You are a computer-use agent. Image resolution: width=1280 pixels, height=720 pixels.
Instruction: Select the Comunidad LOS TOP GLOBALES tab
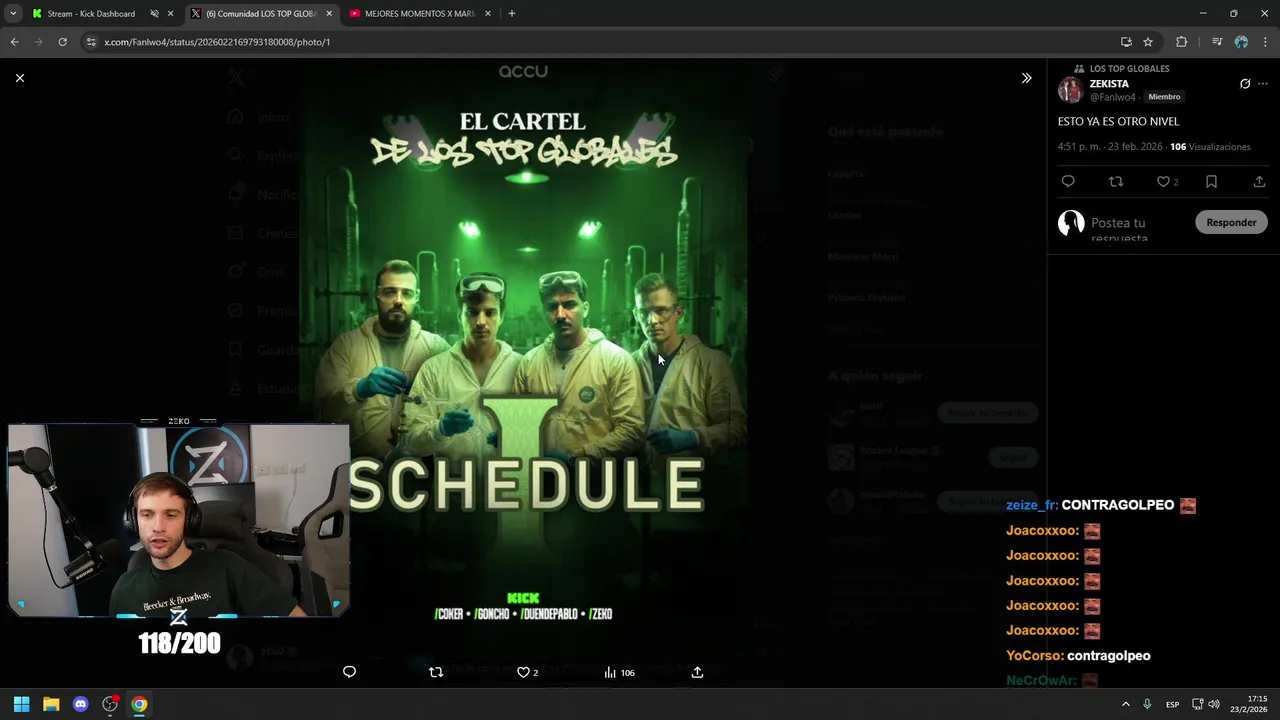pyautogui.click(x=261, y=14)
